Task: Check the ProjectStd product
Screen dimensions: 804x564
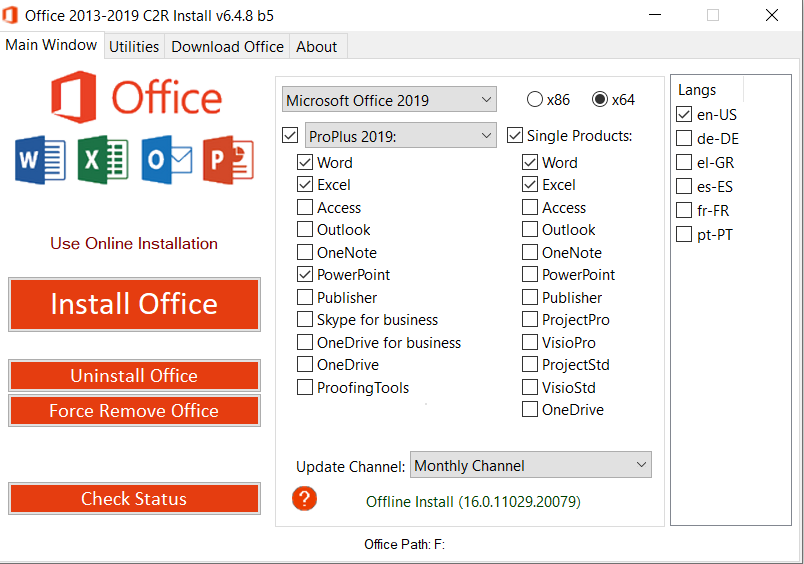Action: click(x=530, y=364)
